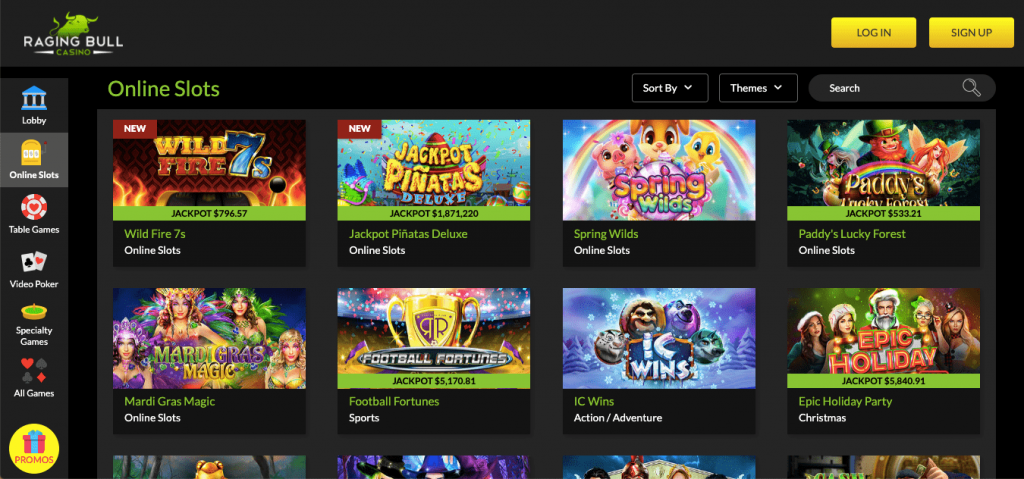Image resolution: width=1024 pixels, height=479 pixels.
Task: Click the All Games sidebar label
Action: click(x=34, y=393)
